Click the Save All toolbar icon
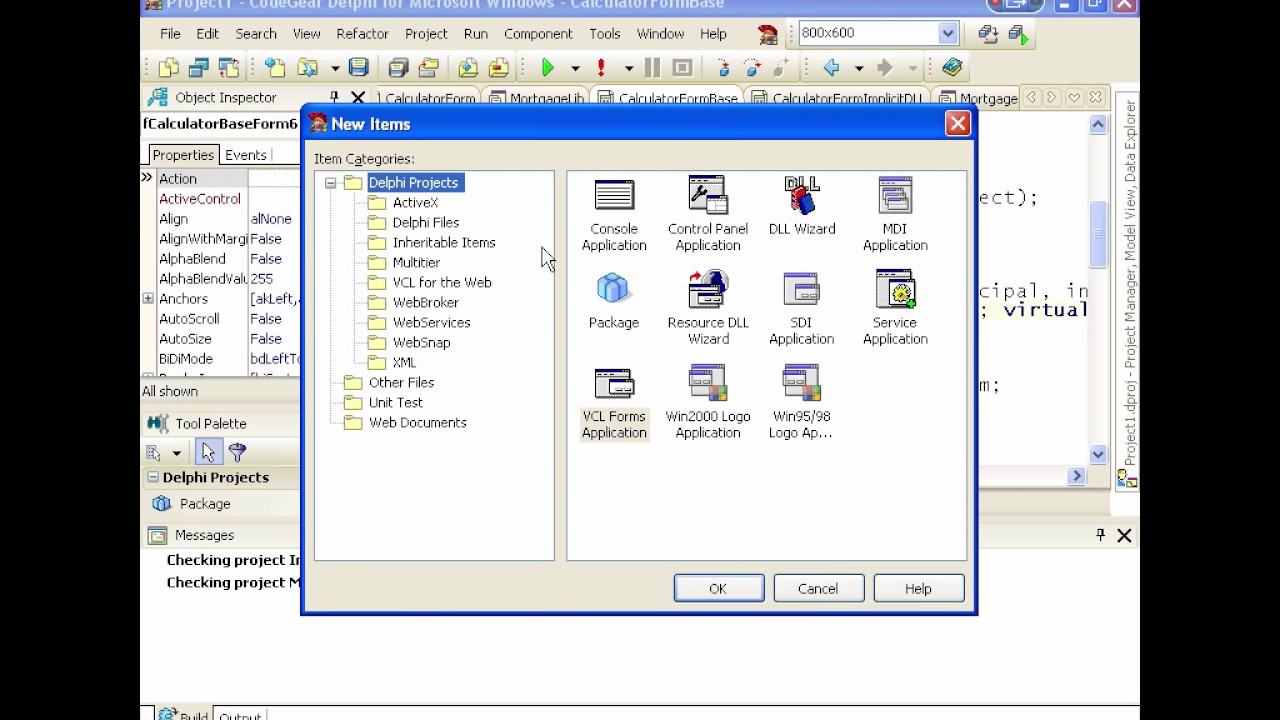Screen dimensions: 1280x720 point(398,68)
